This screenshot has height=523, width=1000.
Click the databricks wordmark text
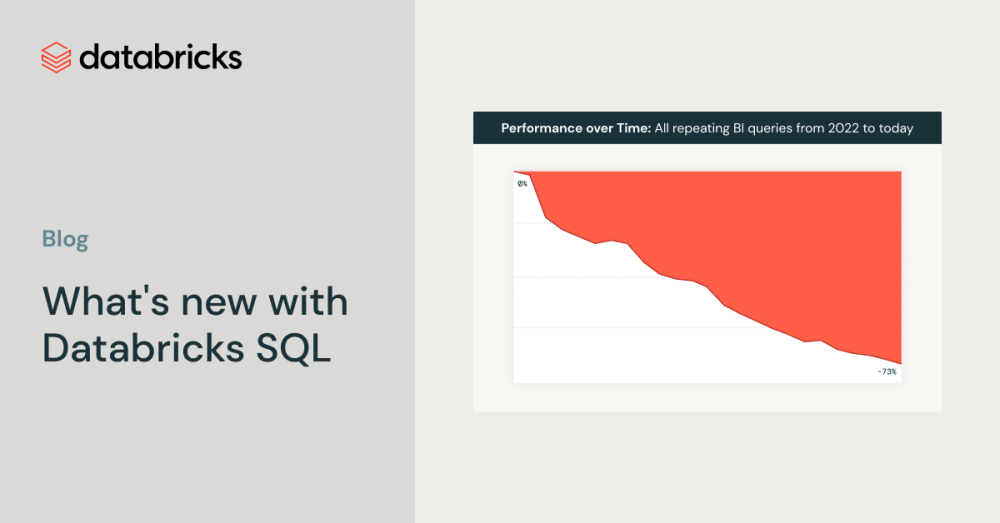[x=160, y=57]
